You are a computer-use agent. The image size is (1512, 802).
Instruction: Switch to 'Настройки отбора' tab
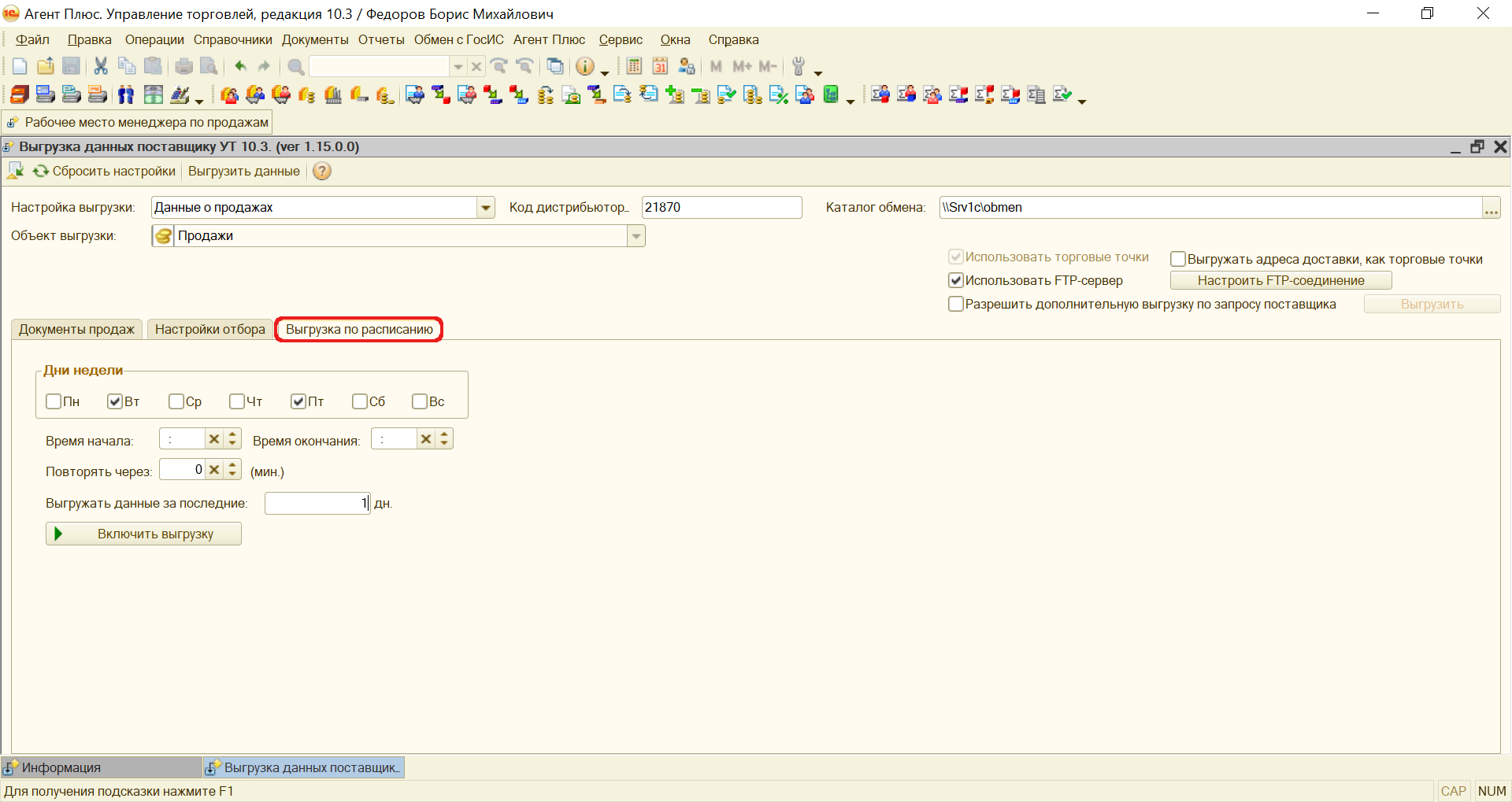coord(209,329)
